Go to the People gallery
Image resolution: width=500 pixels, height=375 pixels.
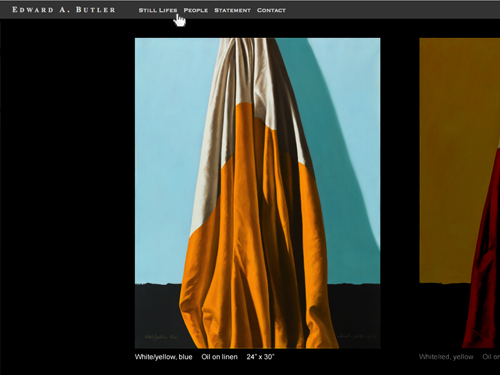(196, 10)
